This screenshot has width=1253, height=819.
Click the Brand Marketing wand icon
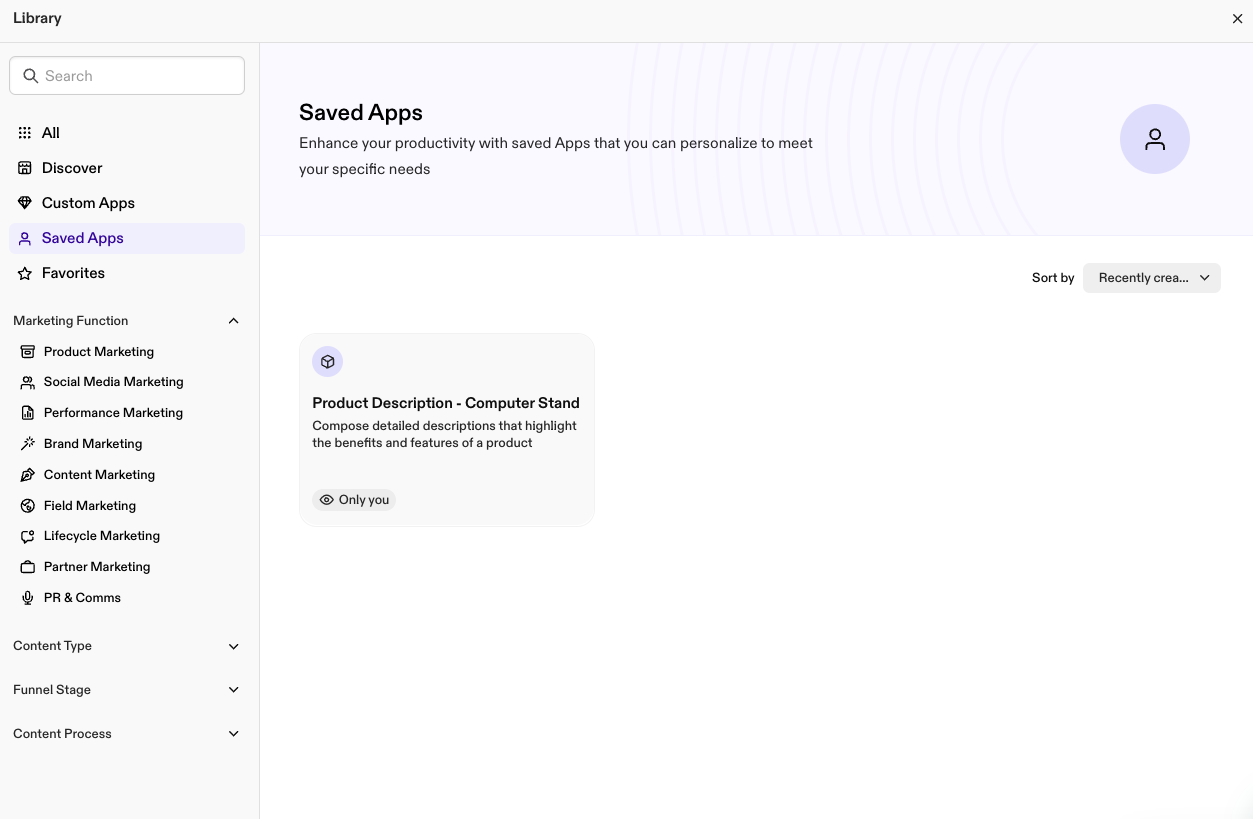click(x=28, y=444)
